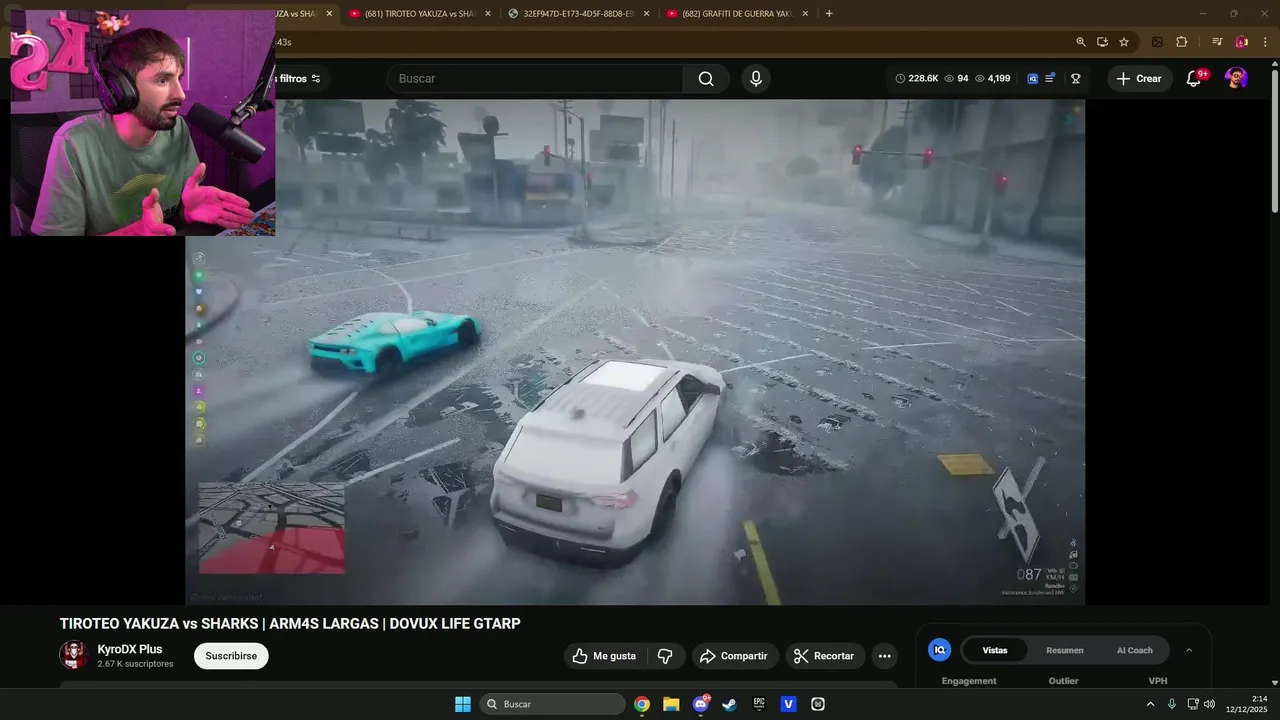
Task: Click into the YouTube Buscar search field
Action: (x=536, y=79)
